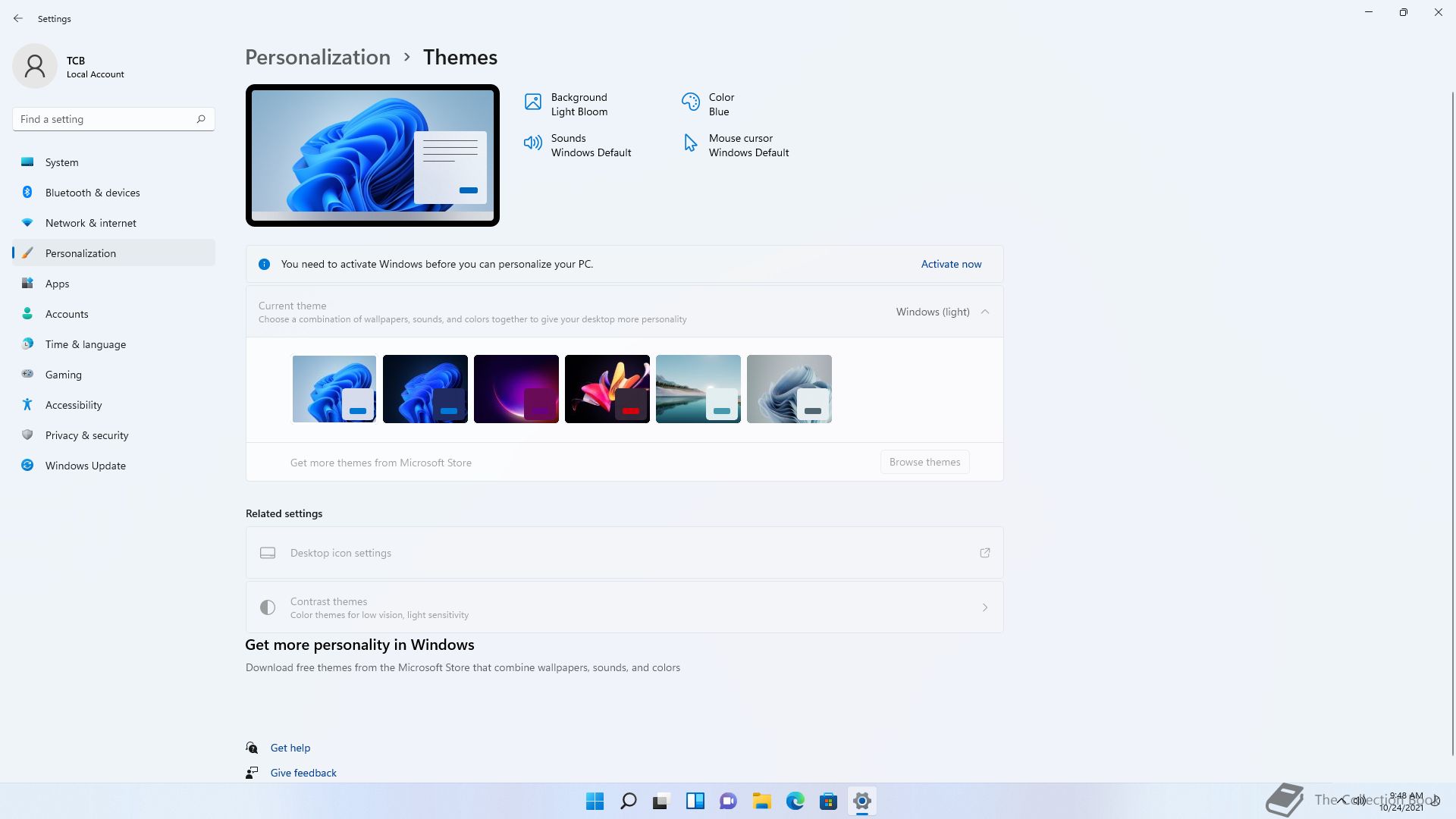Click Activate now link
Screen dimensions: 1456x819
click(951, 265)
